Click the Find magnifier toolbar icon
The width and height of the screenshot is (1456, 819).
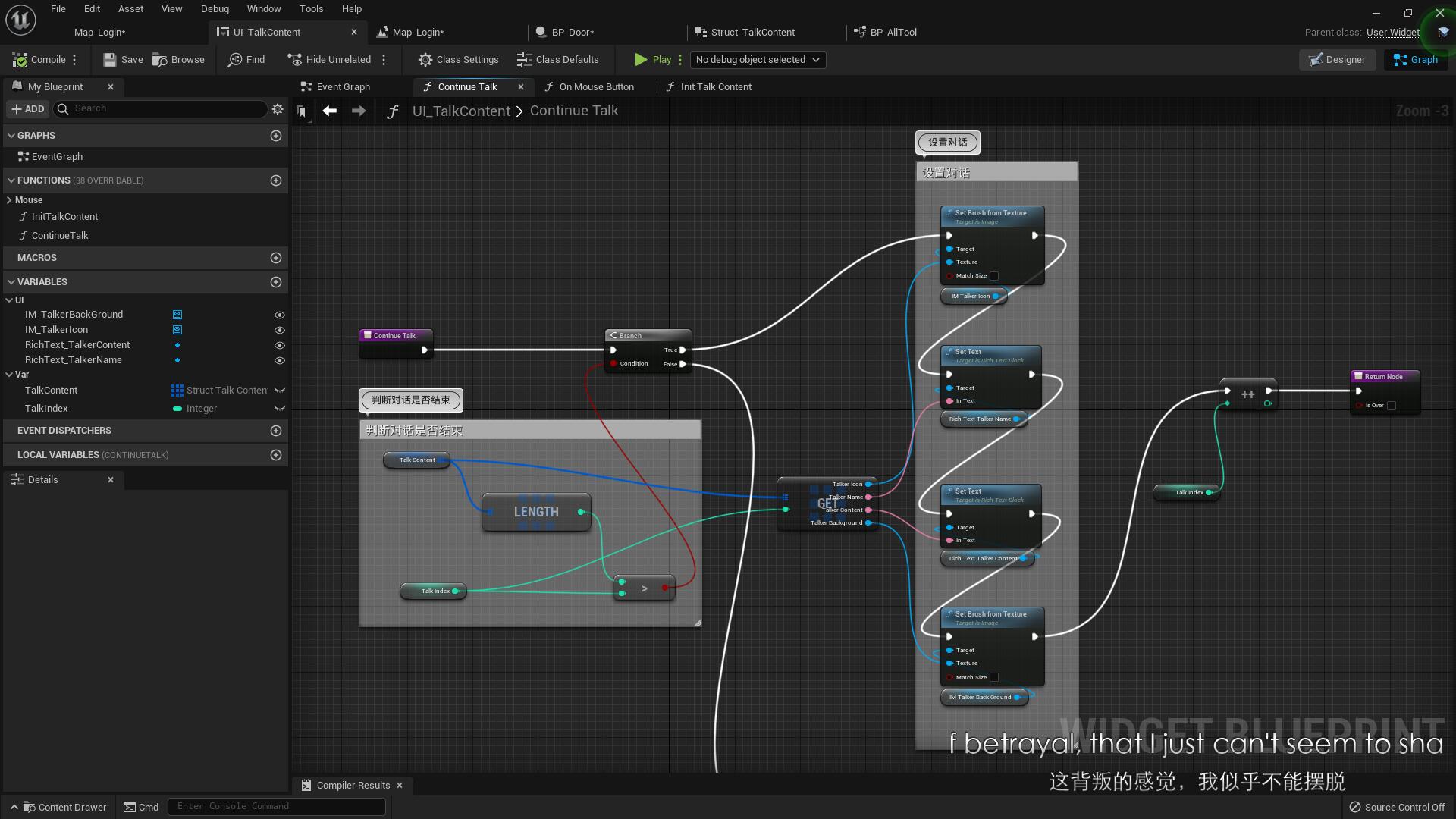pyautogui.click(x=236, y=60)
